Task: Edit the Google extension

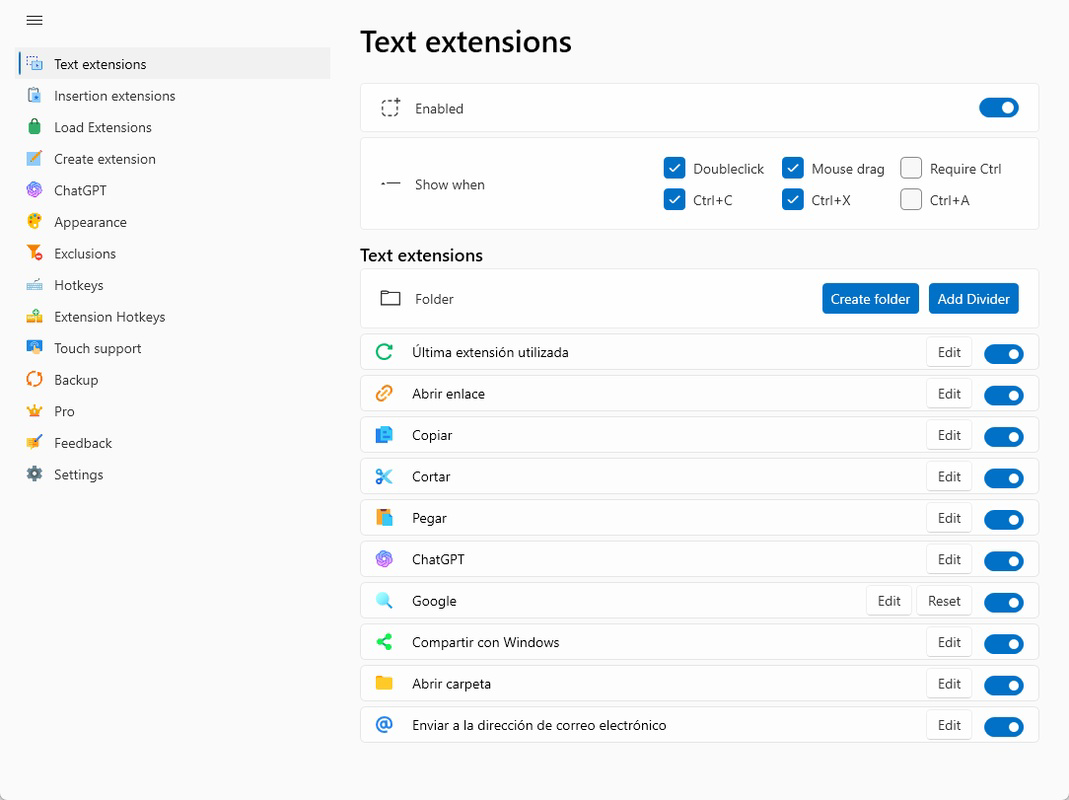Action: pos(889,601)
